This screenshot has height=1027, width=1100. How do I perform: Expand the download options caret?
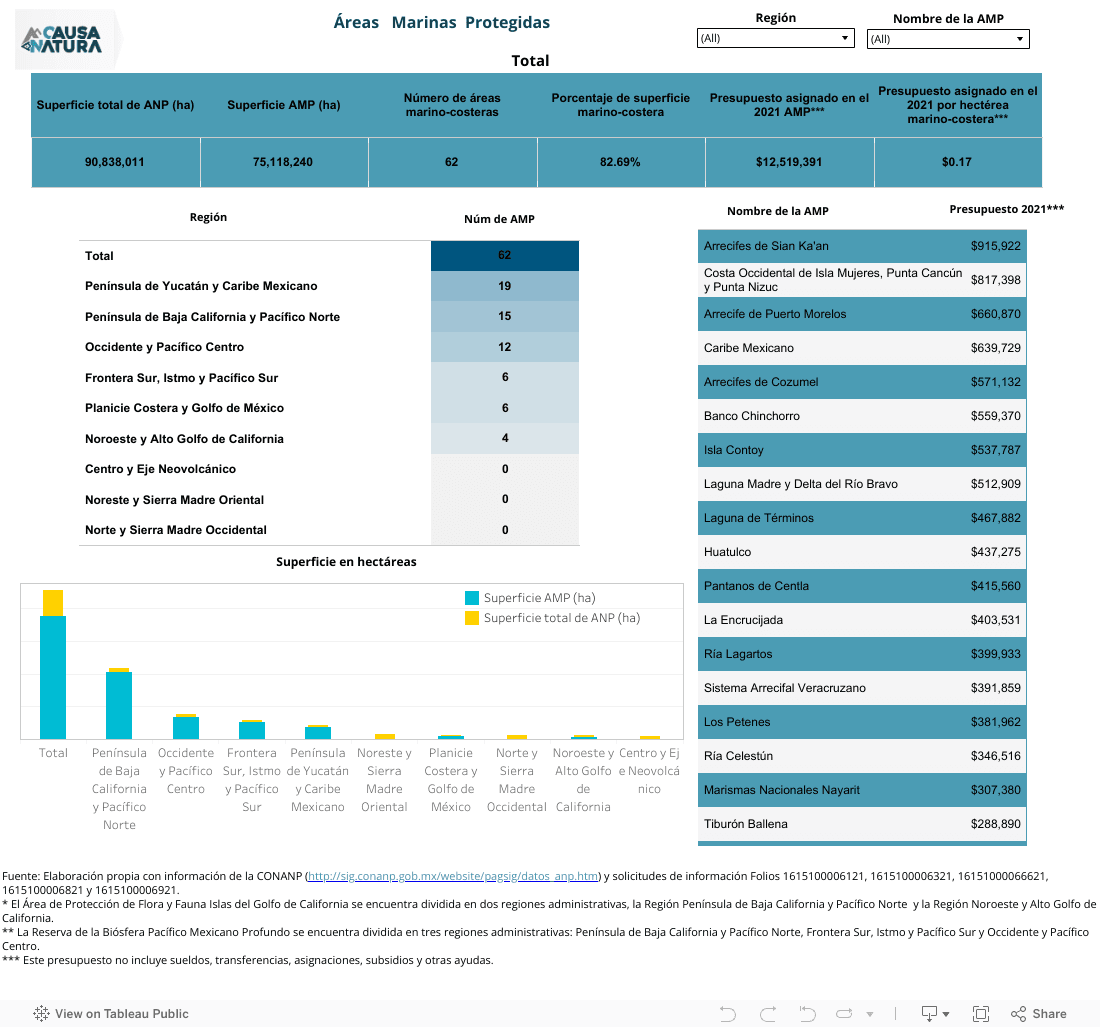[x=946, y=1014]
